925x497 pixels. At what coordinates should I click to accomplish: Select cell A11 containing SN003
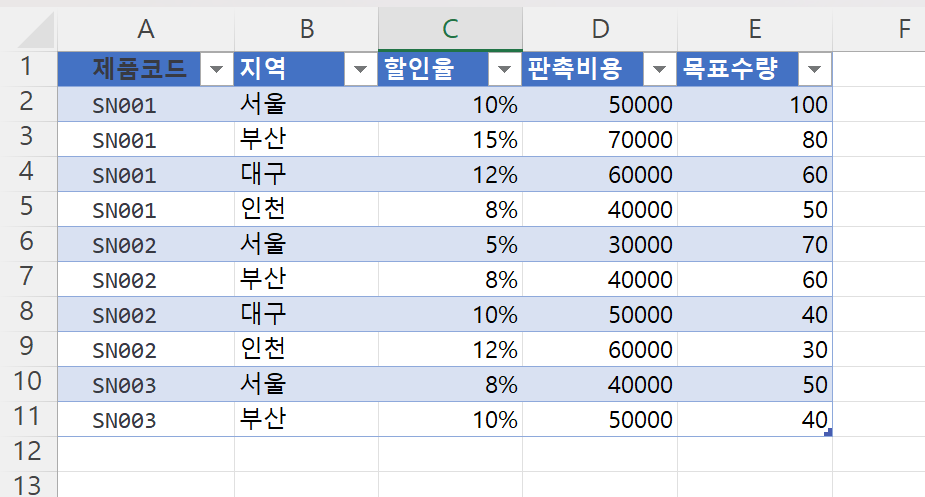tap(146, 419)
